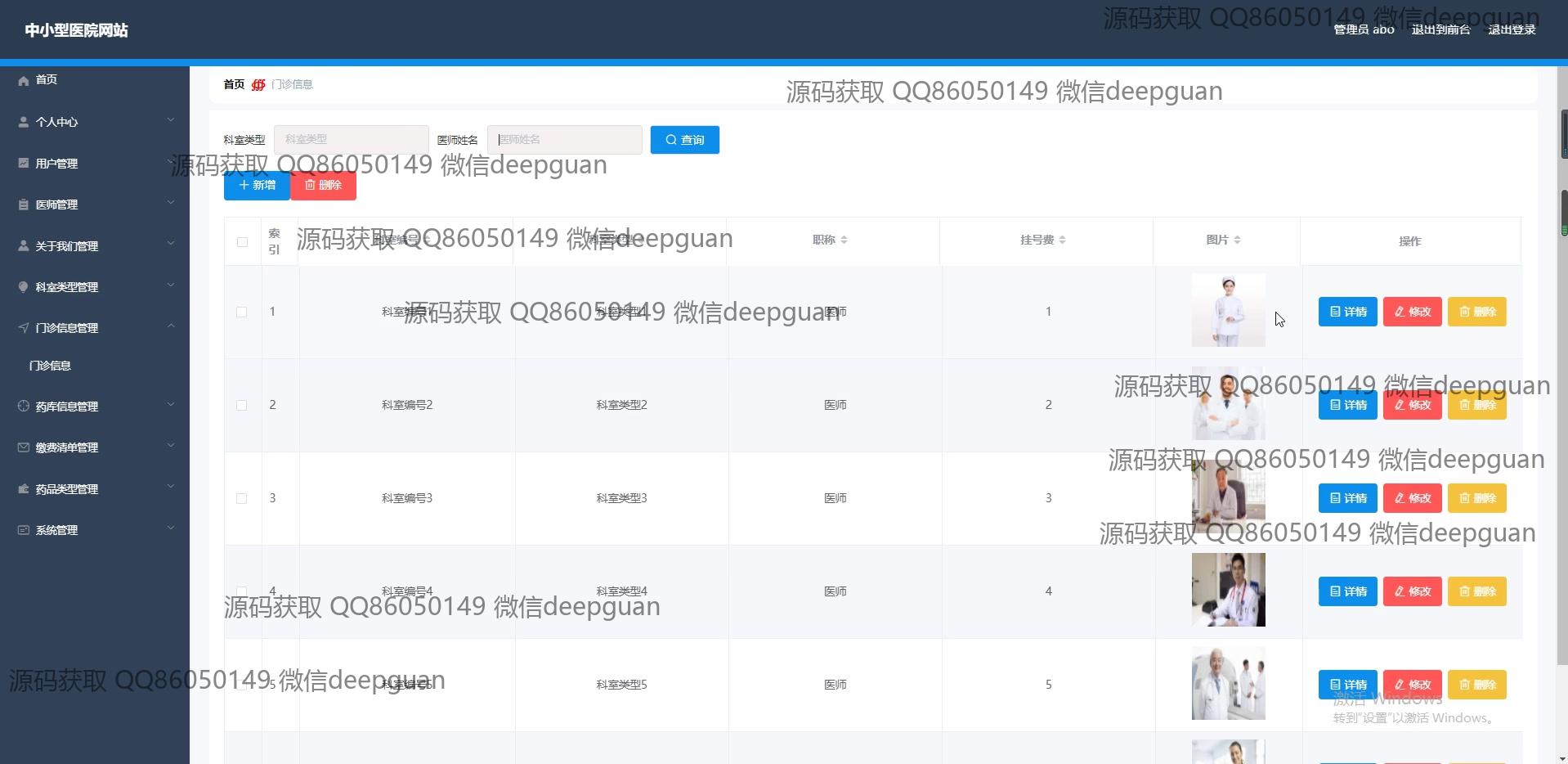Click 修改 for row 1
The height and width of the screenshot is (764, 1568).
pyautogui.click(x=1413, y=312)
